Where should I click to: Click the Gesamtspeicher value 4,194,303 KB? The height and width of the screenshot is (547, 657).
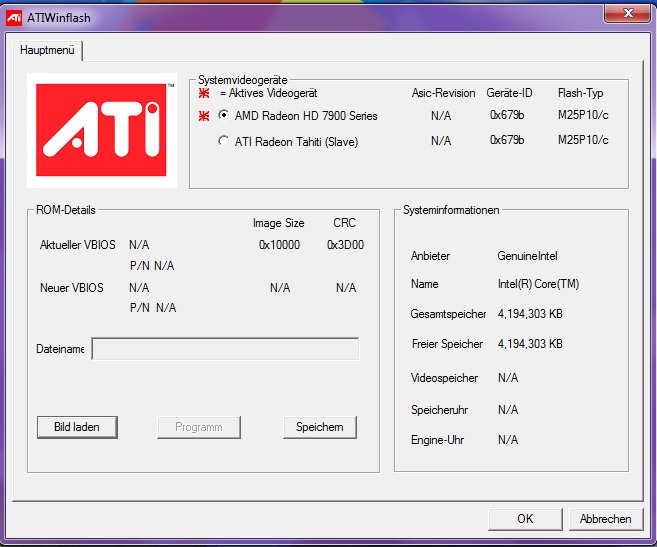pyautogui.click(x=530, y=314)
